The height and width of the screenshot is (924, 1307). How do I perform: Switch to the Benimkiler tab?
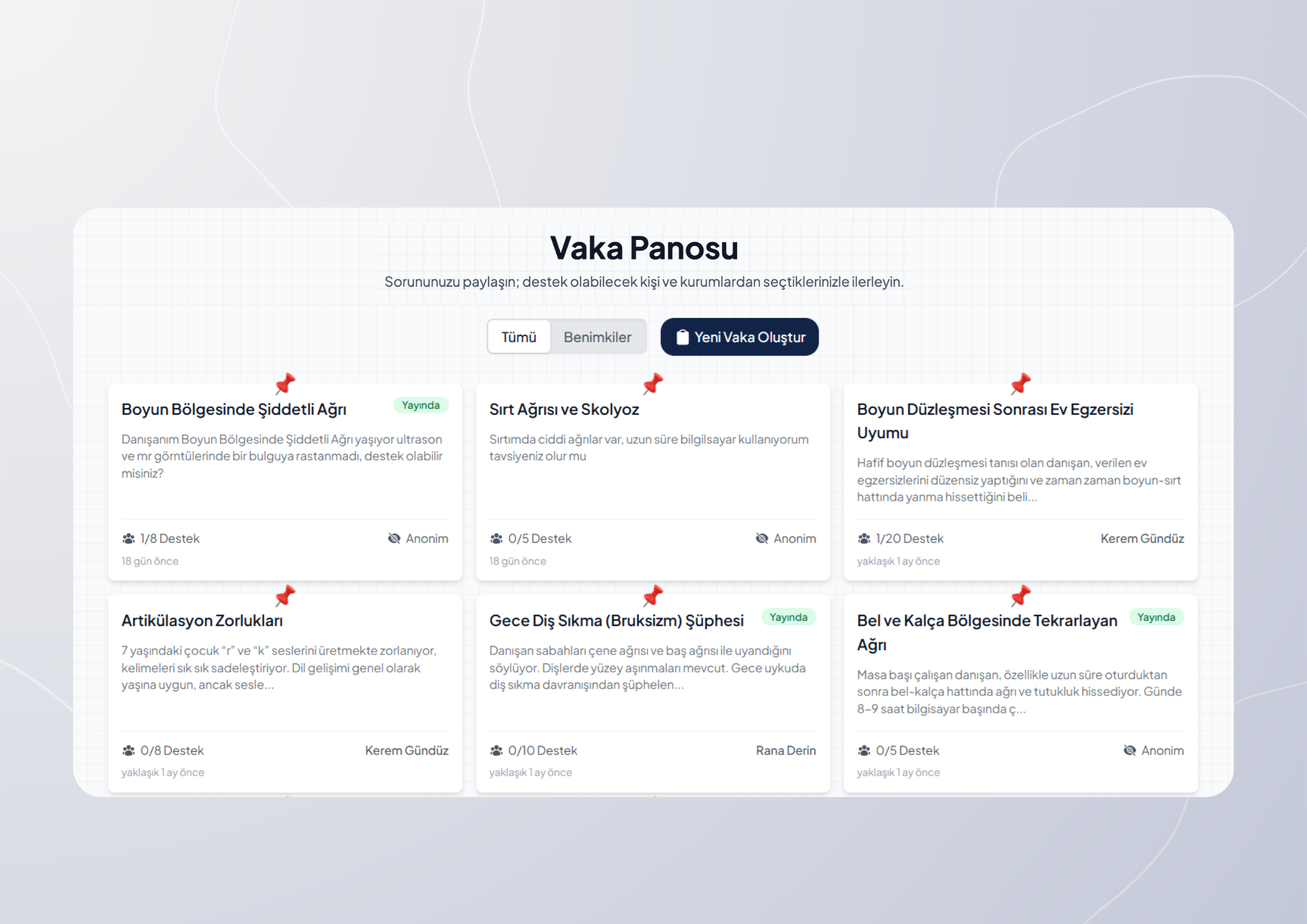click(x=597, y=337)
